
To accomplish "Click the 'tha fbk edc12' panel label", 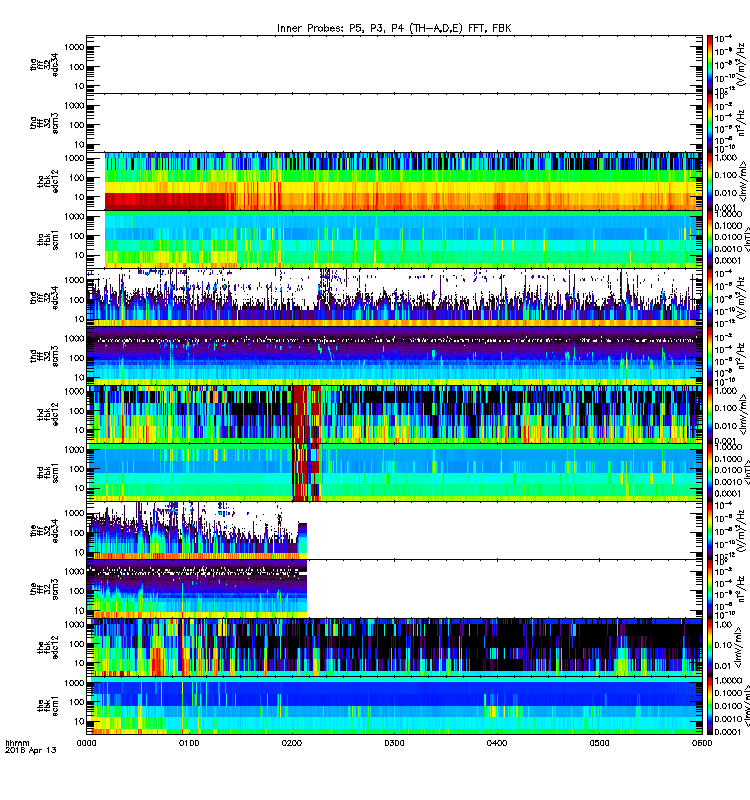I will pos(48,181).
